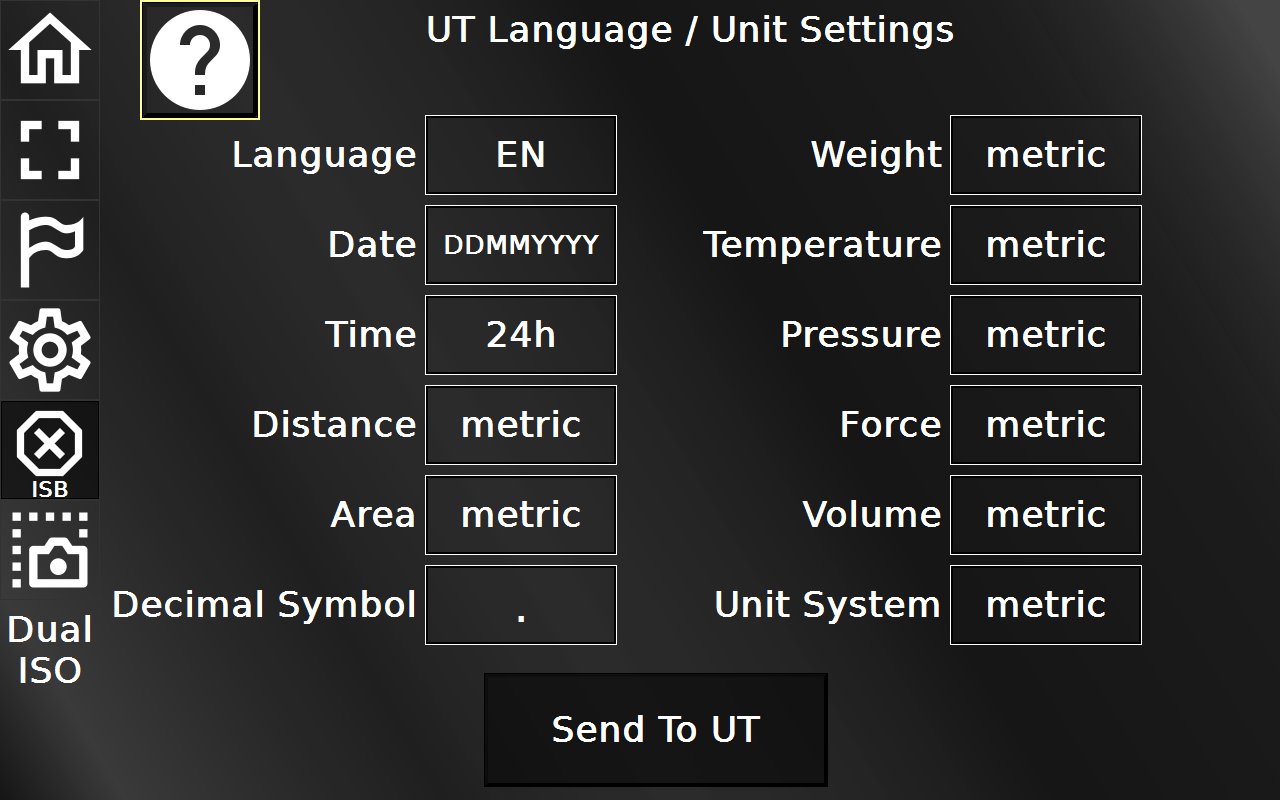Open the settings gear icon

50,350
